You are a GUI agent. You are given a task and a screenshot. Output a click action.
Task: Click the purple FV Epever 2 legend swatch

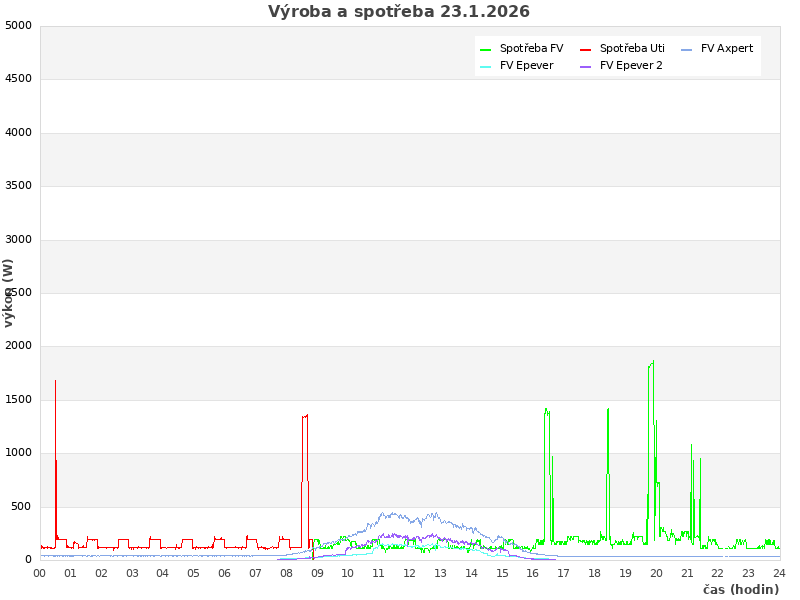point(585,66)
